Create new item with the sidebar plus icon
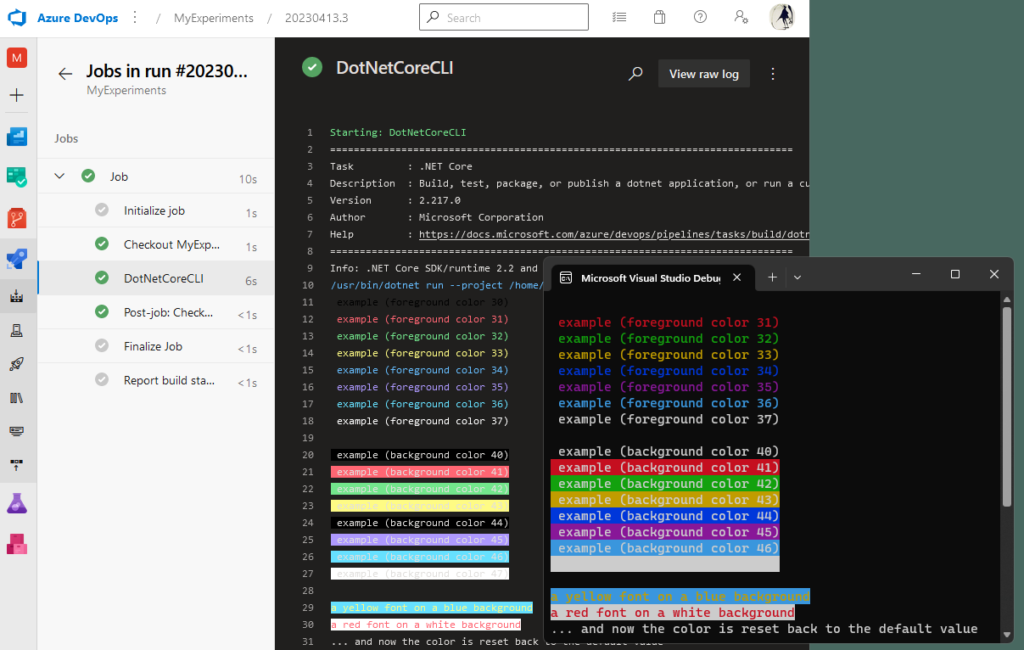 click(x=16, y=95)
